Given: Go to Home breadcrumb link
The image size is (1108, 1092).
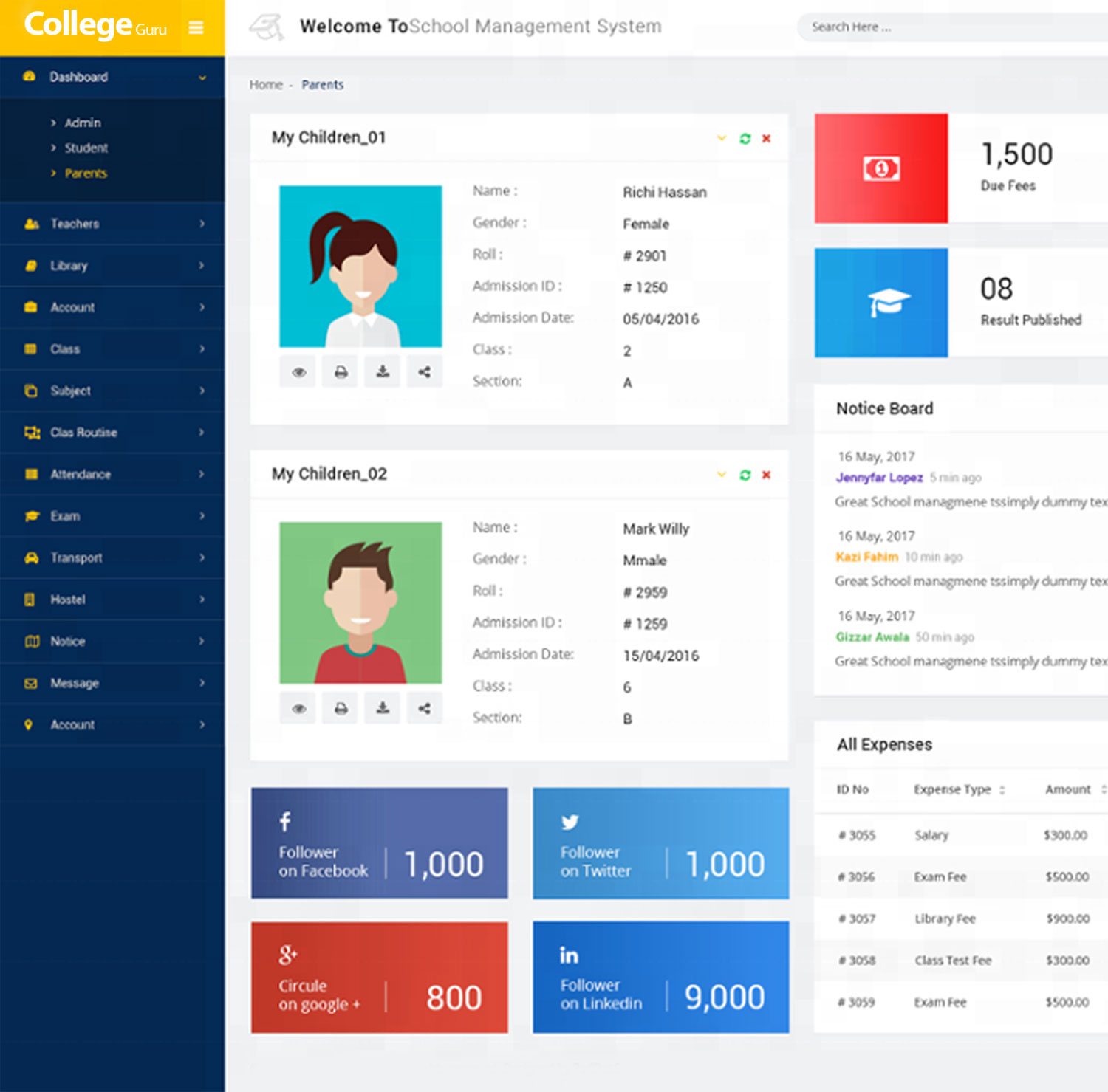Looking at the screenshot, I should 266,85.
